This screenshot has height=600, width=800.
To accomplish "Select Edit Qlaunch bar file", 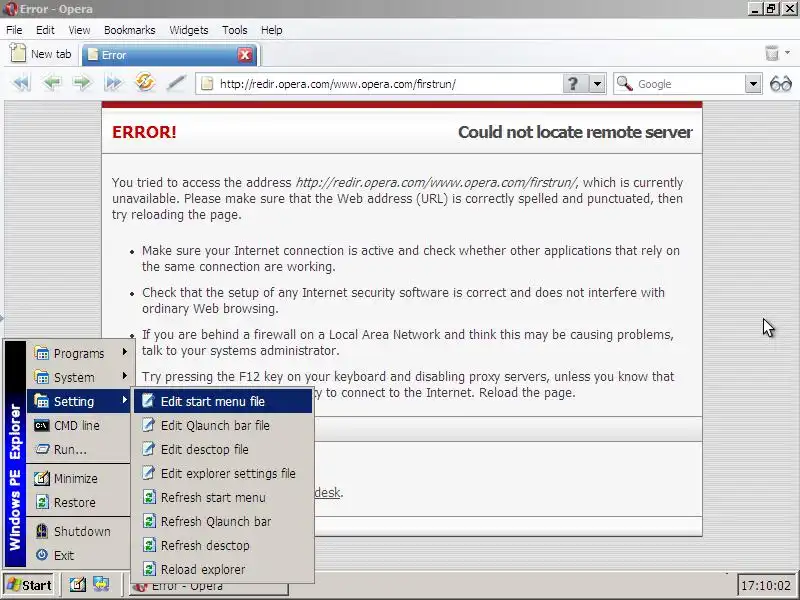I will click(x=223, y=425).
